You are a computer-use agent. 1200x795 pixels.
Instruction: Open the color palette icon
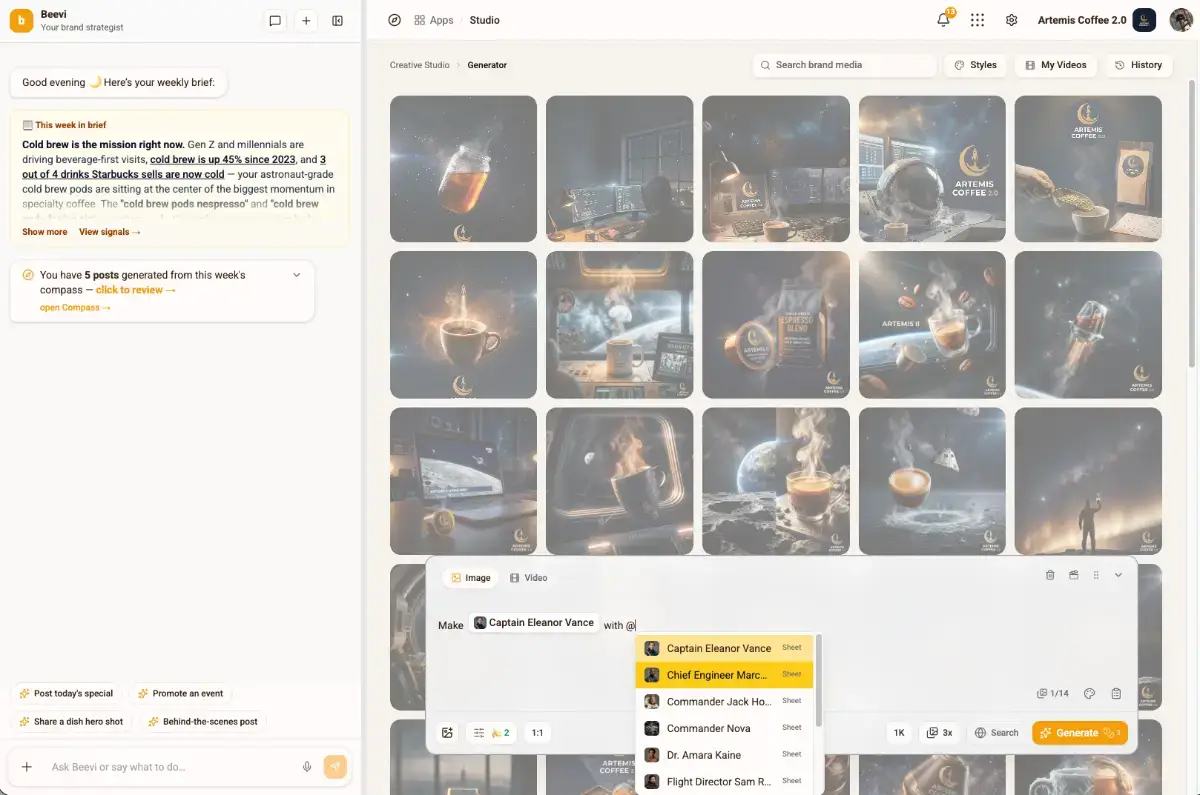pos(1090,693)
